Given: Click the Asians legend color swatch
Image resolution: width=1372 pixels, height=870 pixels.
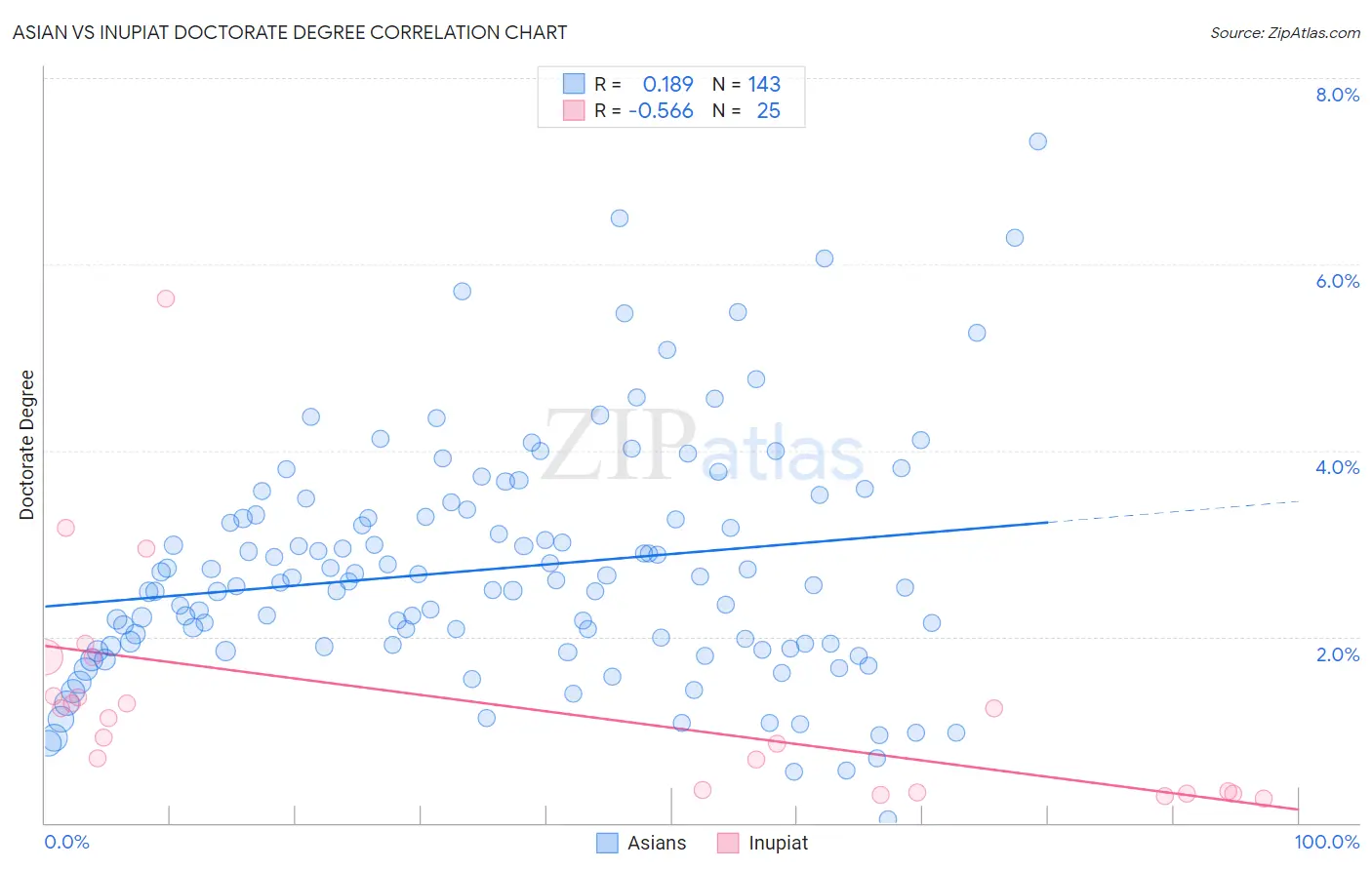Looking at the screenshot, I should pos(607,843).
